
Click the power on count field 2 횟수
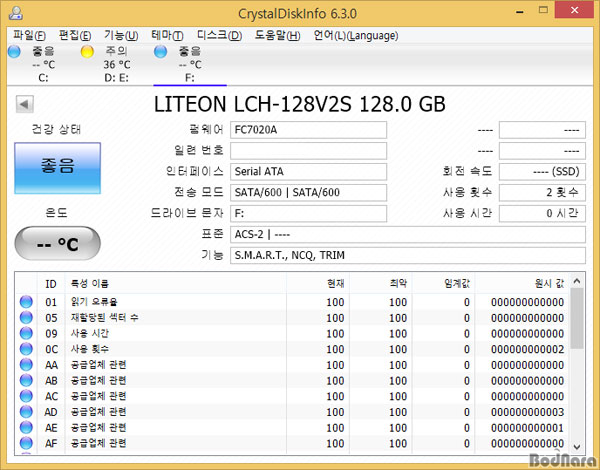coord(542,193)
